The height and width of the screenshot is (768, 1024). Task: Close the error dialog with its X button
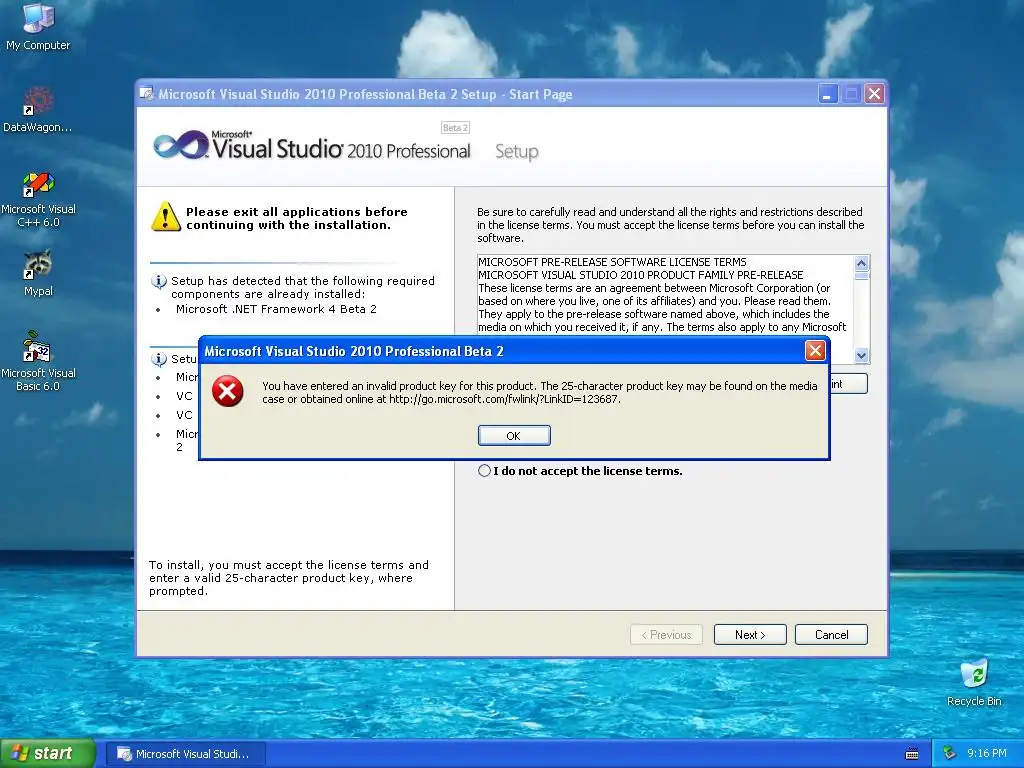814,351
